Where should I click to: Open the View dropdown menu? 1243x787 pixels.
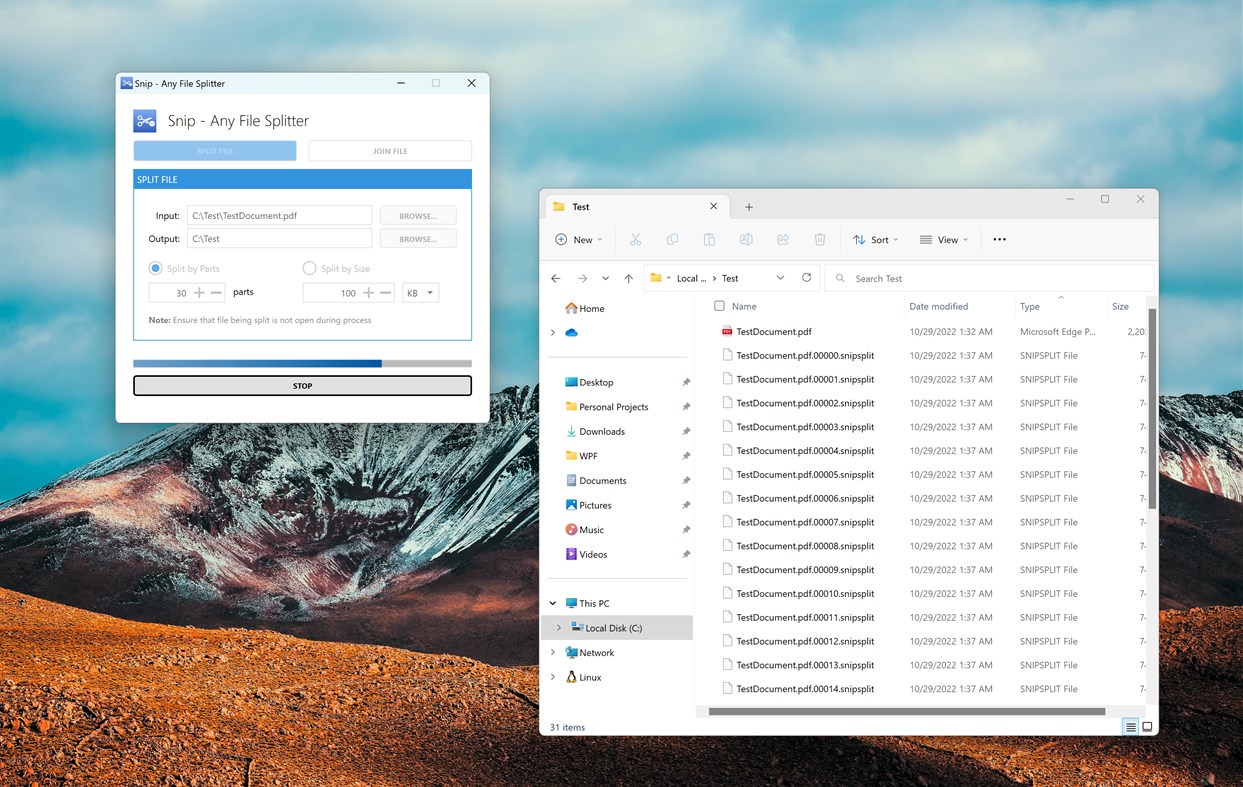(943, 239)
